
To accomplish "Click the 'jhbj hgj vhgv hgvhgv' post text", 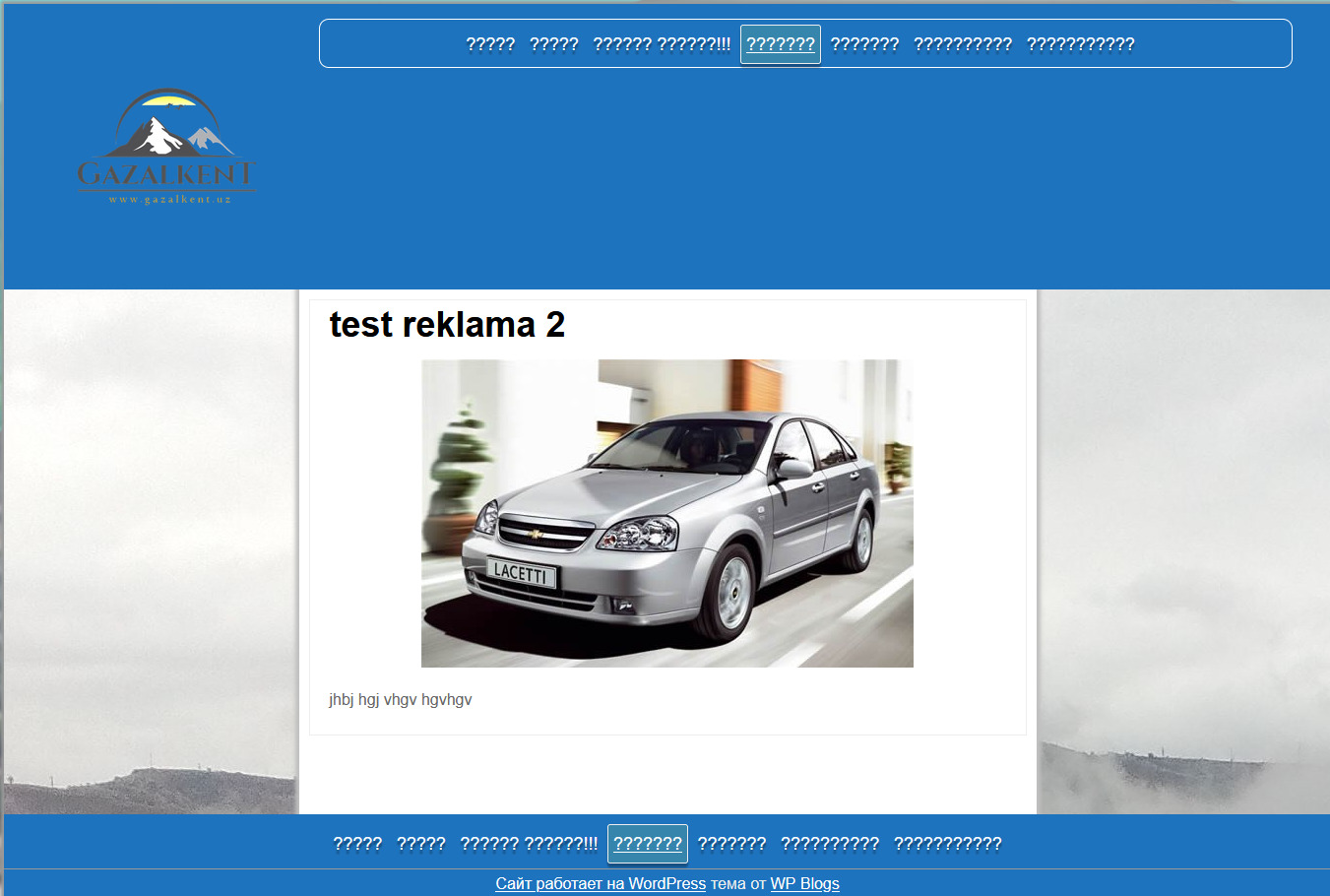I will 400,700.
